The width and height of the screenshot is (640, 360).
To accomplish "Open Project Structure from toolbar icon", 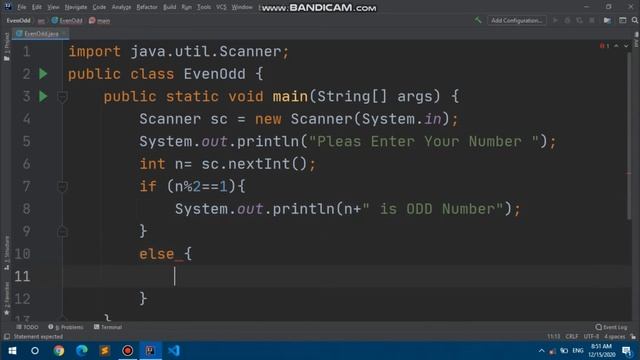I will 607,20.
